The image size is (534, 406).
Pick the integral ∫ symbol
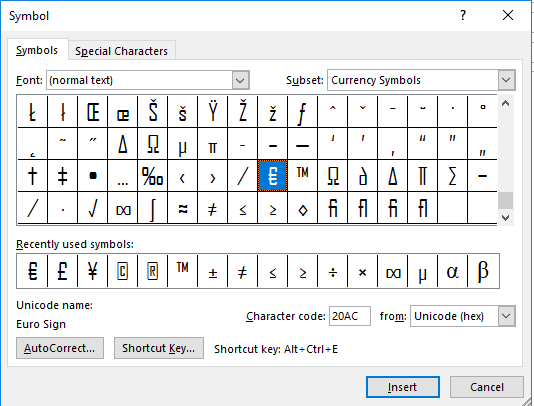tap(153, 208)
